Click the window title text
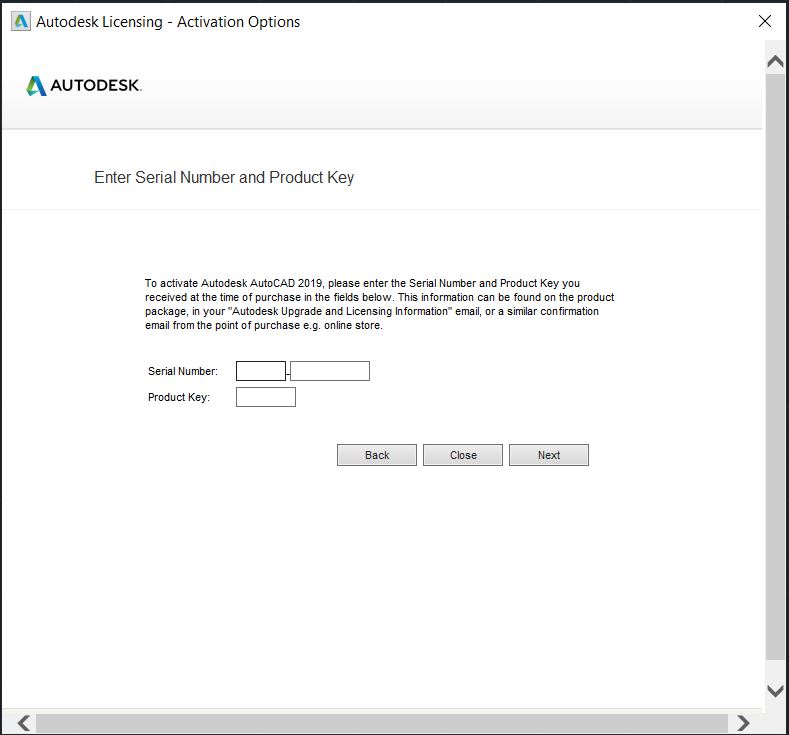789x735 pixels. (x=168, y=21)
